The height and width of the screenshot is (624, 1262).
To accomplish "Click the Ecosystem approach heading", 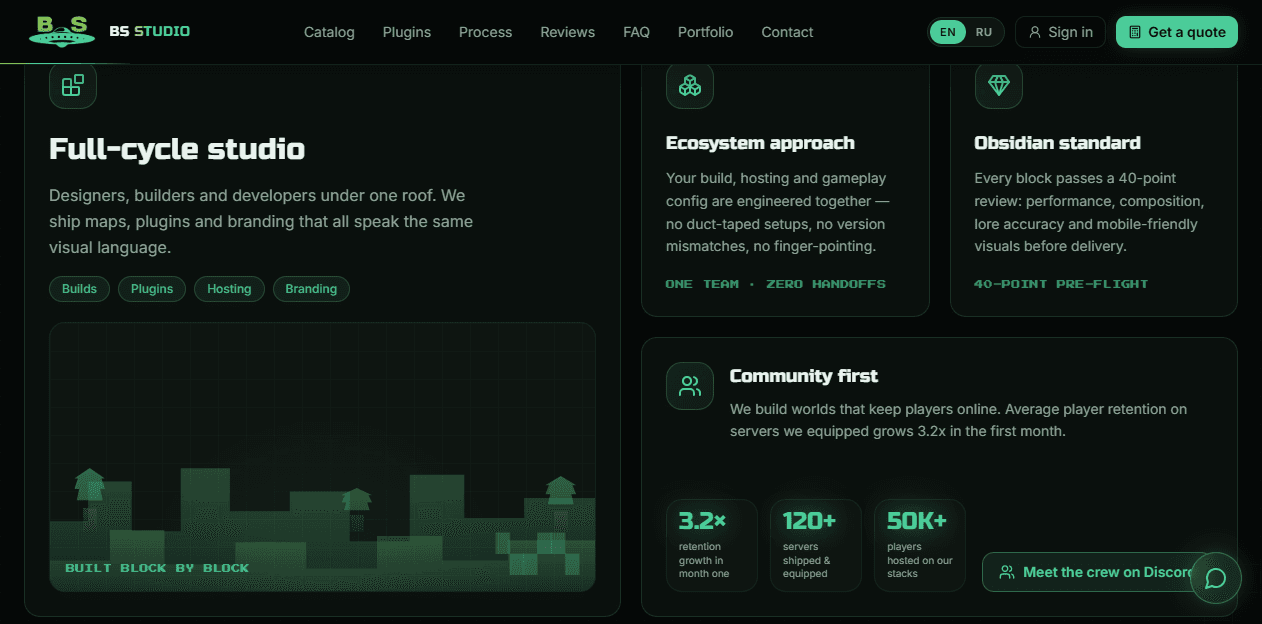I will [760, 143].
